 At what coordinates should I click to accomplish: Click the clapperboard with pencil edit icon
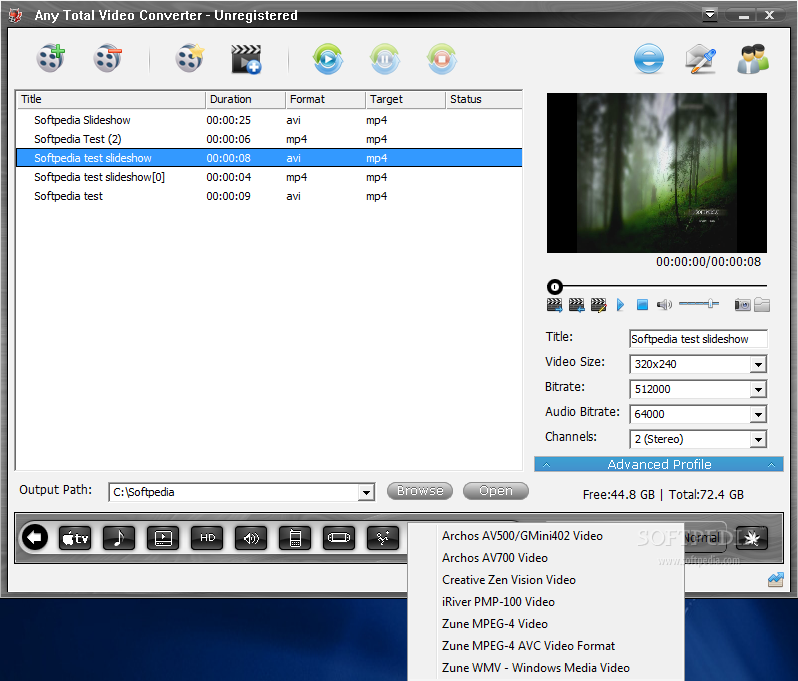coord(598,305)
